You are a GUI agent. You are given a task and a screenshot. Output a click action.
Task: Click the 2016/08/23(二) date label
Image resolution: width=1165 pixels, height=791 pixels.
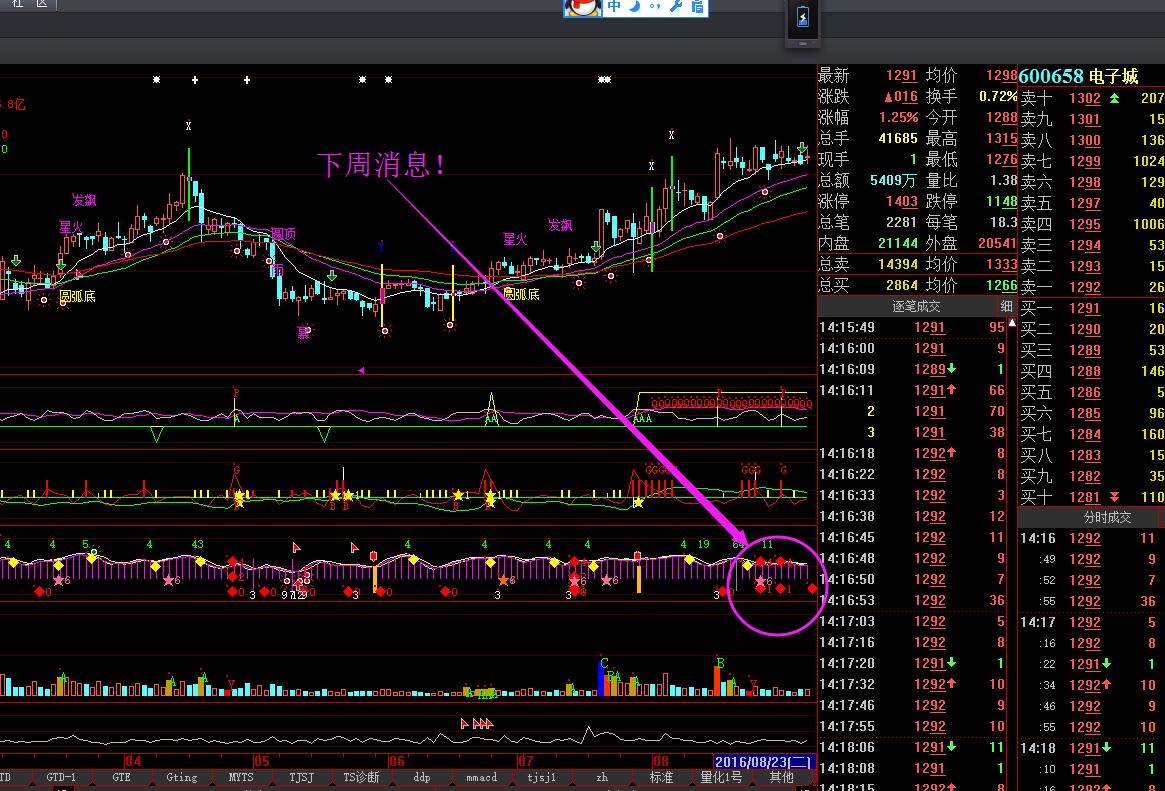point(764,761)
